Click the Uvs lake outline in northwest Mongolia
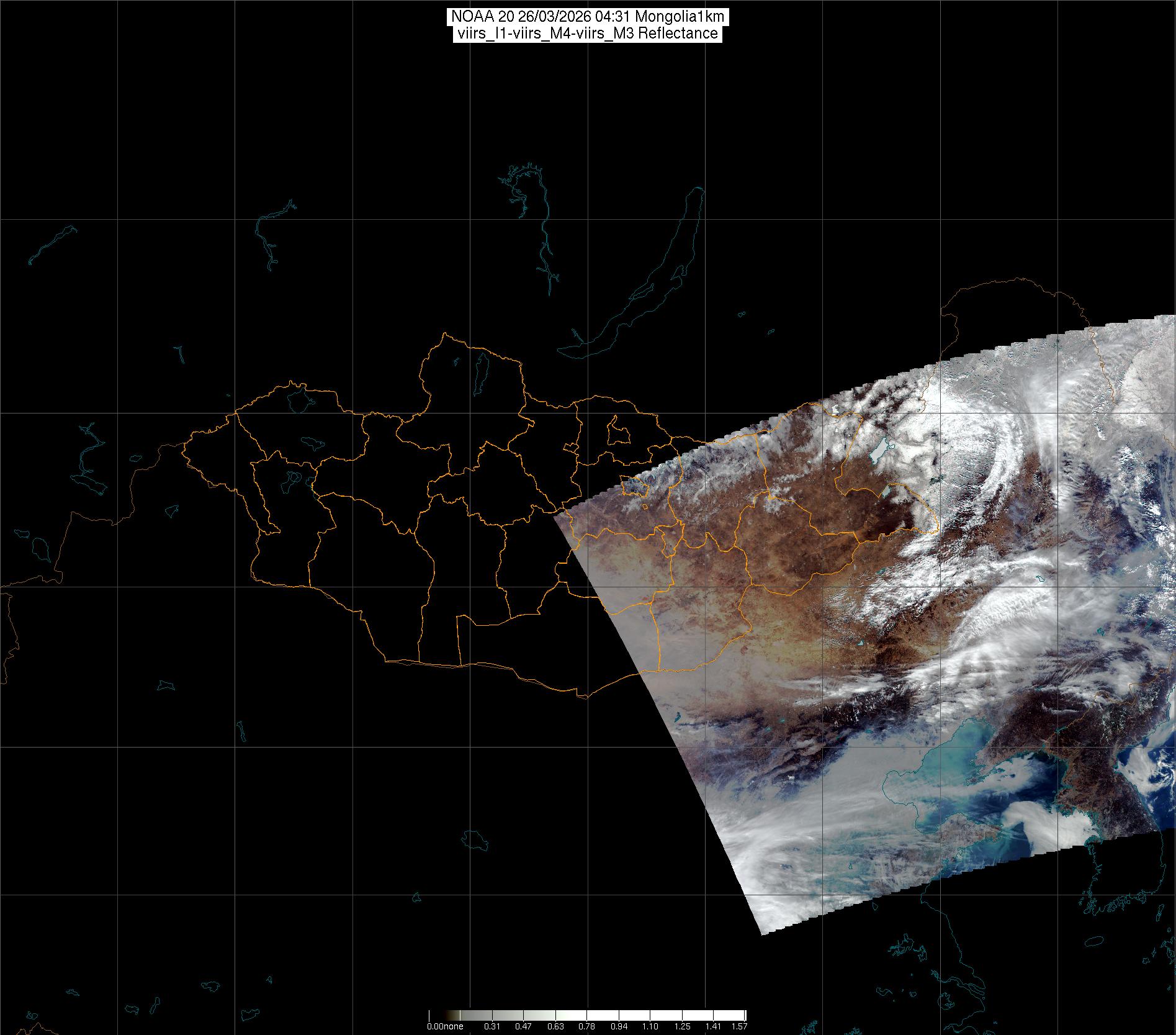 tap(298, 399)
